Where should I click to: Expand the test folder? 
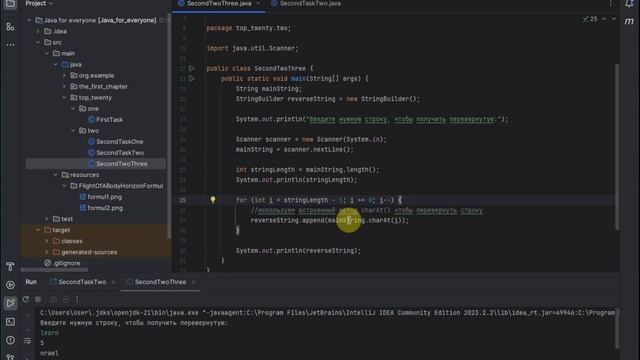click(47, 219)
